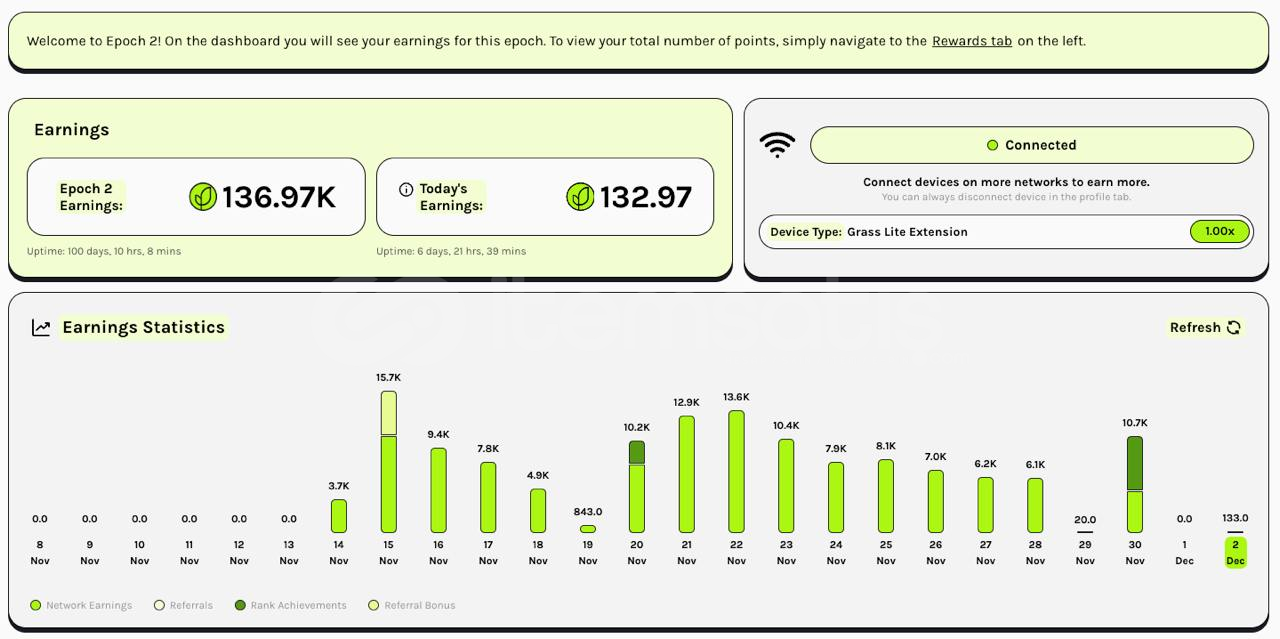The image size is (1280, 639).
Task: Toggle the Referrals legend item
Action: [183, 605]
